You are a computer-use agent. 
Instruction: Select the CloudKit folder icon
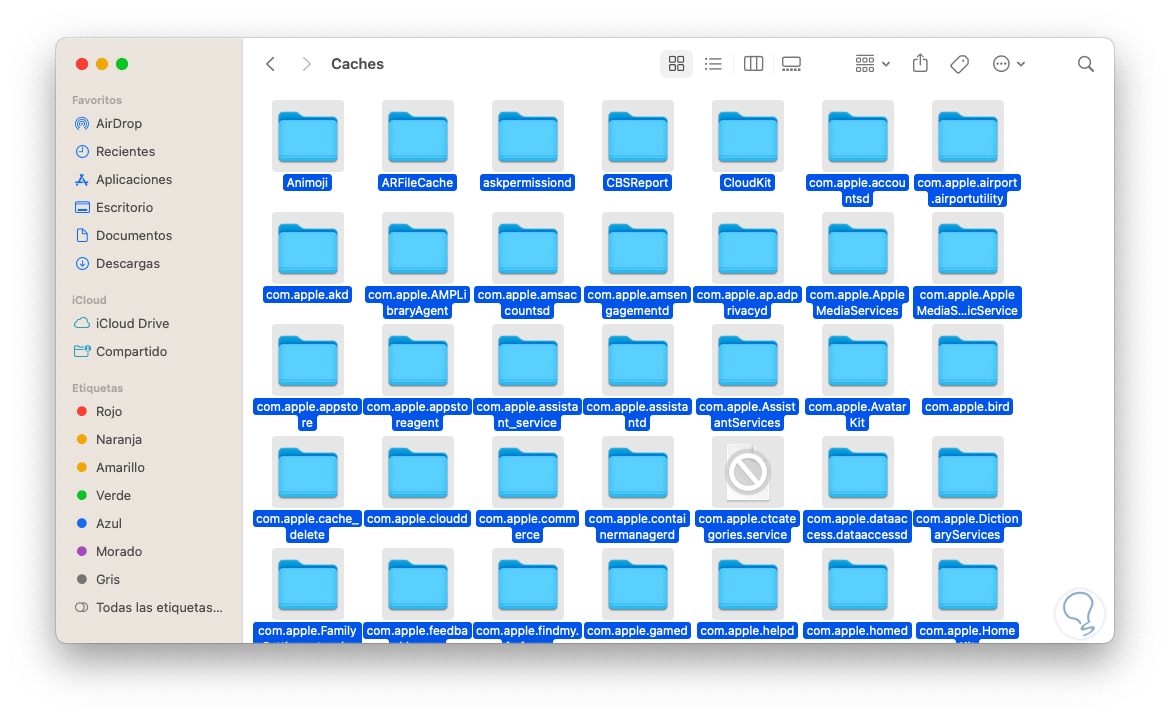[x=748, y=137]
